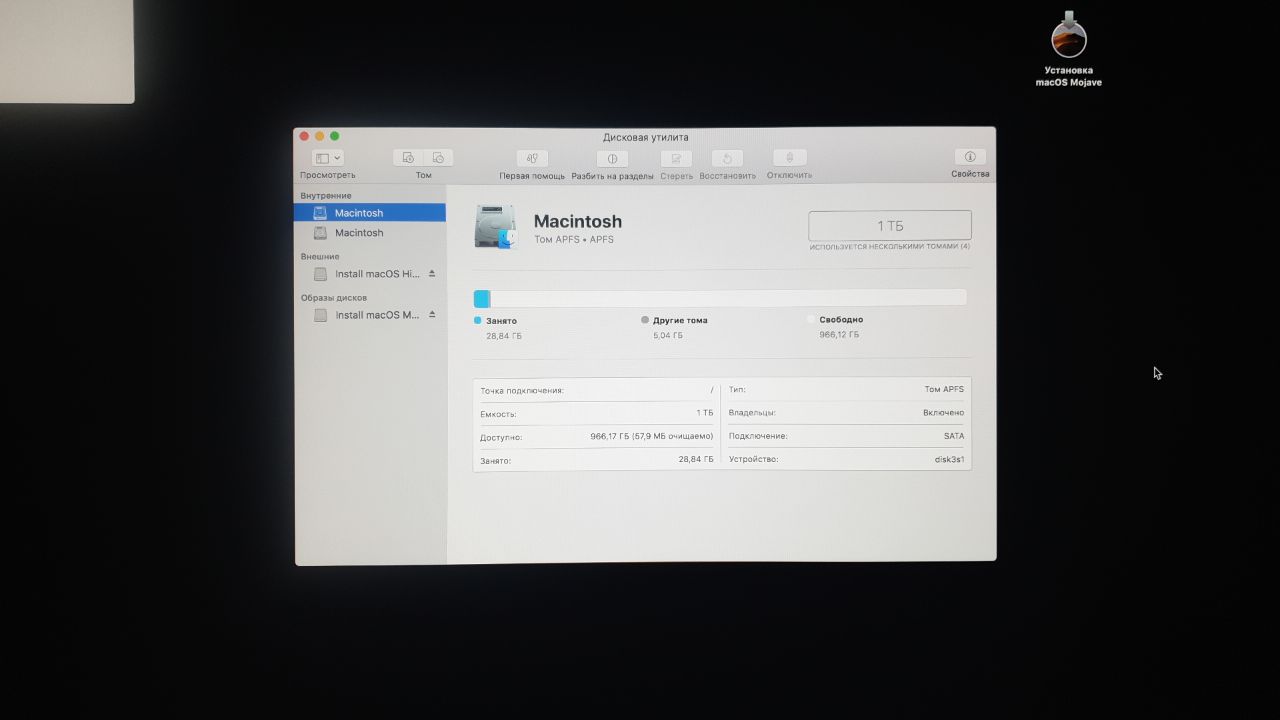Click the 966,12 ГБ free value
This screenshot has height=720, width=1280.
[x=839, y=335]
